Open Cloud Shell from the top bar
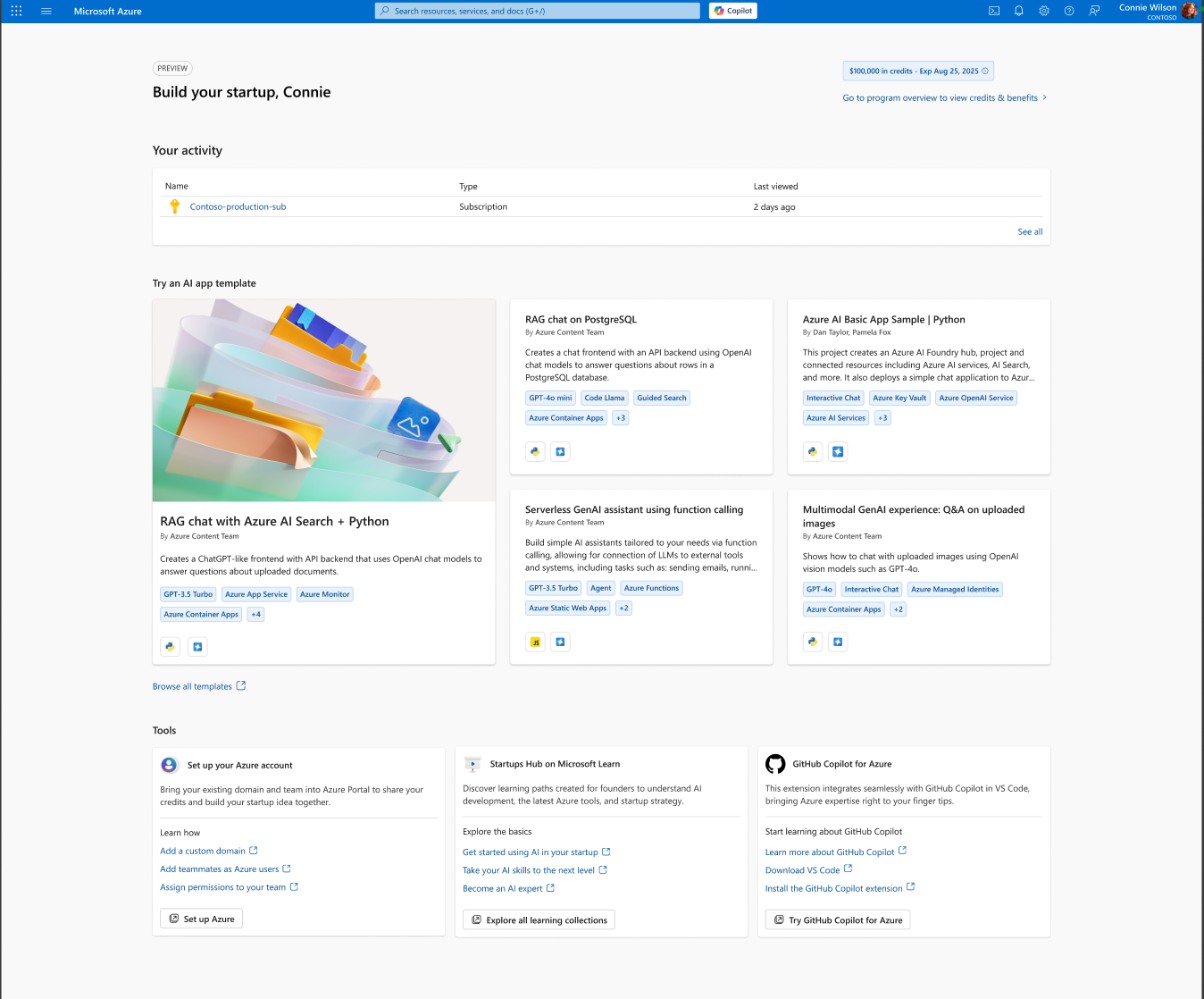The height and width of the screenshot is (999, 1204). click(994, 11)
